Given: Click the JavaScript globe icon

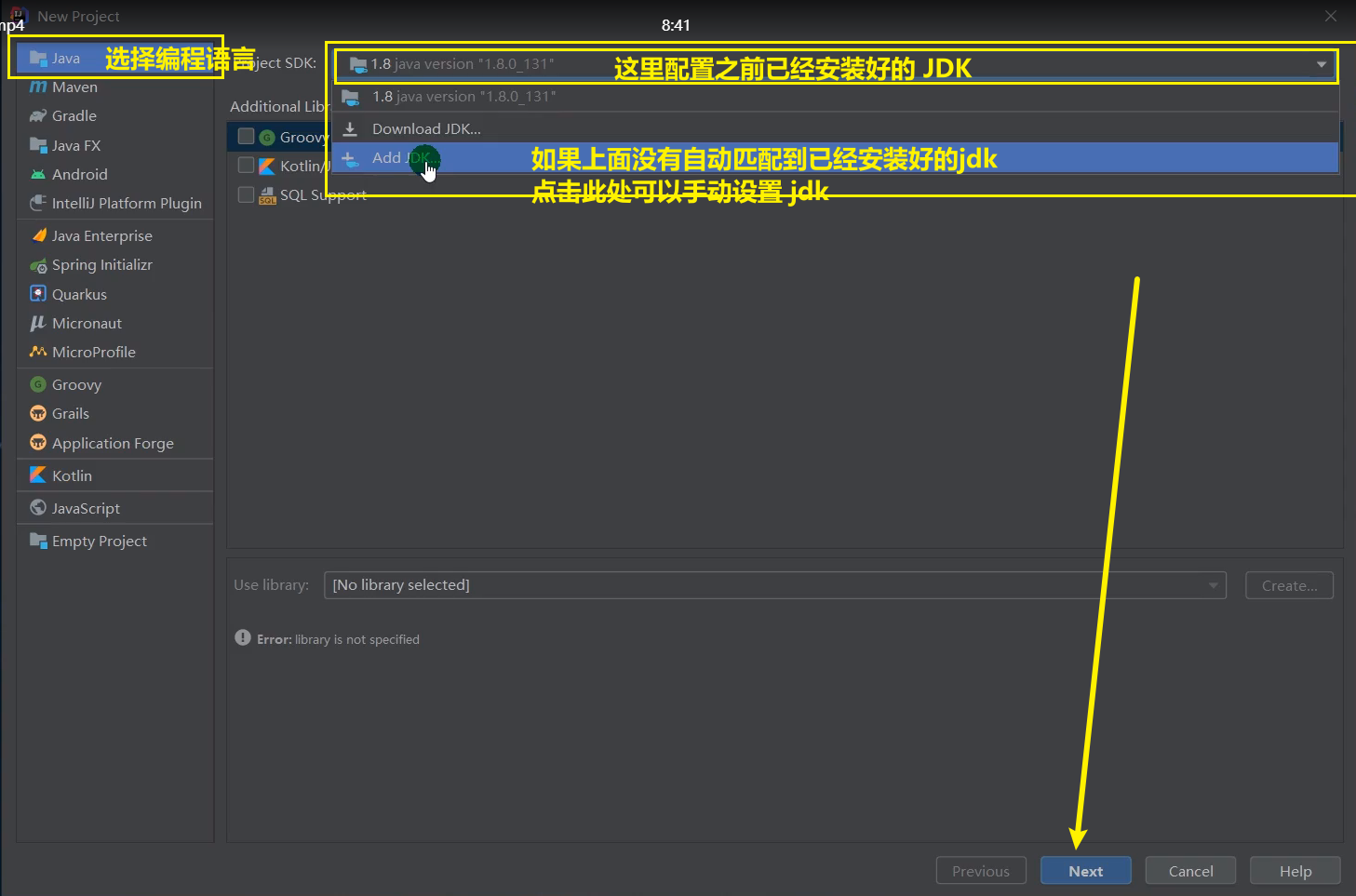Looking at the screenshot, I should (x=38, y=508).
